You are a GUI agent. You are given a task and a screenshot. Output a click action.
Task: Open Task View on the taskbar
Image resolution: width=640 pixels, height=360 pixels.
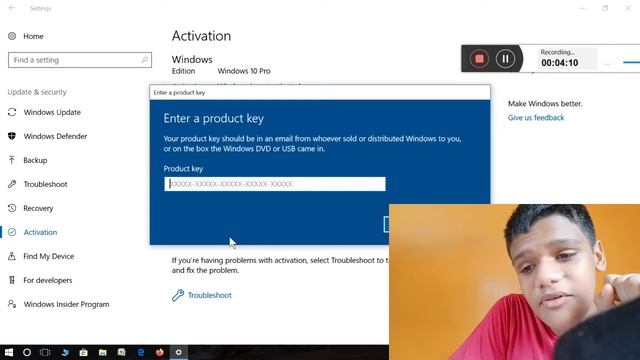[x=45, y=352]
